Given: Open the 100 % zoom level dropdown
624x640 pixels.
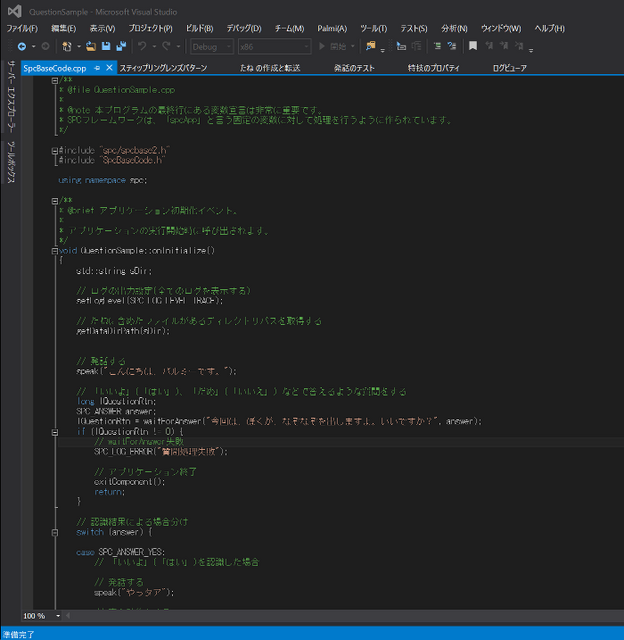Looking at the screenshot, I should pos(40,615).
